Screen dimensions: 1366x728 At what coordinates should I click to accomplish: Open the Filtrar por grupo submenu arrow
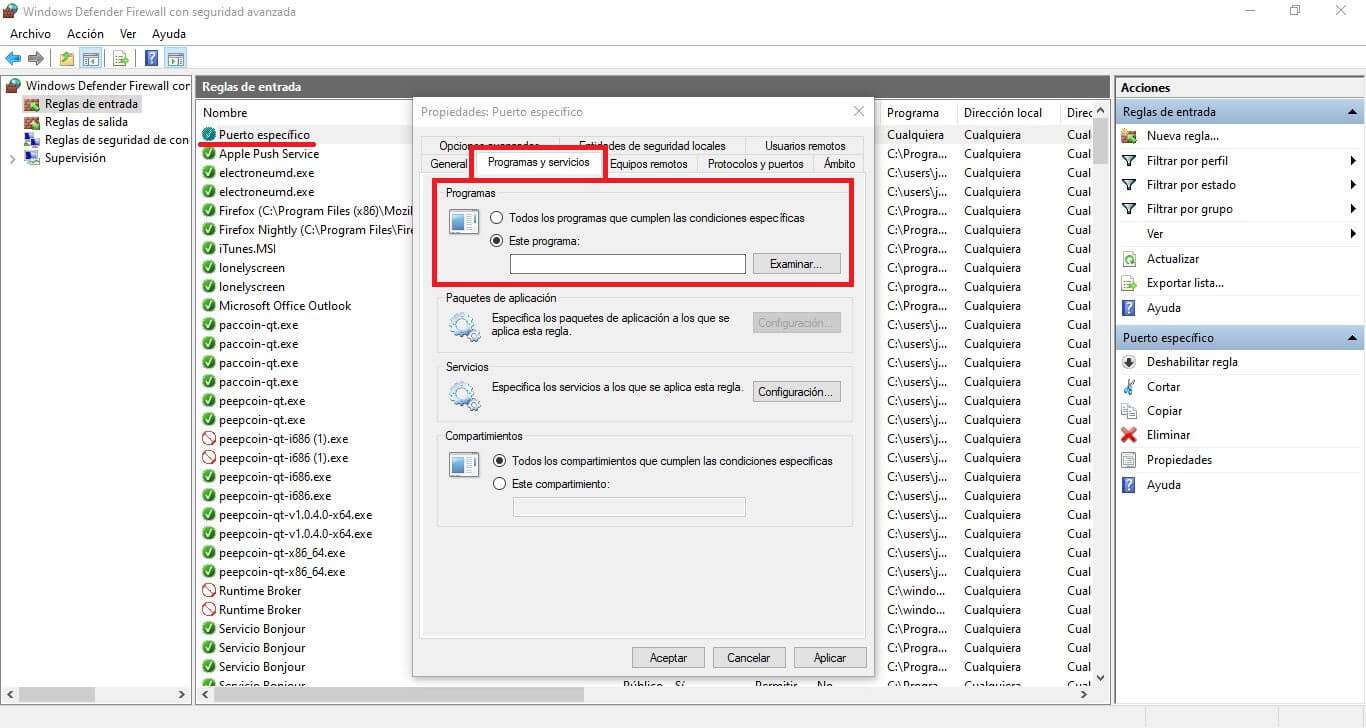pyautogui.click(x=1352, y=209)
